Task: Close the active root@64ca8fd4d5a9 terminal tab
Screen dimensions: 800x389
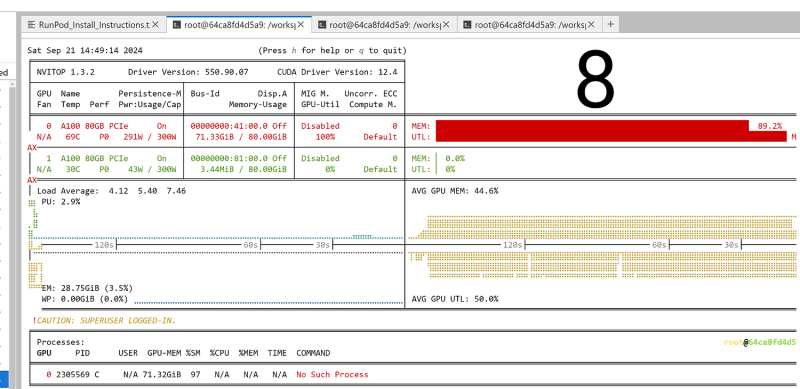Action: point(301,25)
